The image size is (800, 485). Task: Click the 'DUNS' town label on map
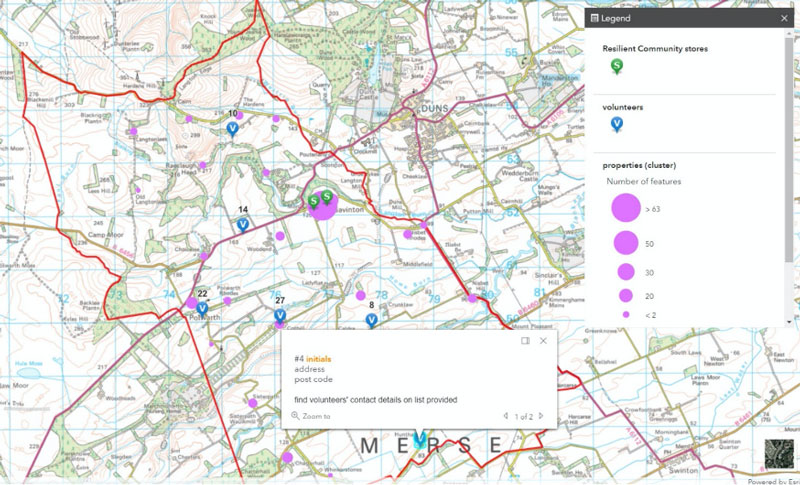[x=435, y=109]
